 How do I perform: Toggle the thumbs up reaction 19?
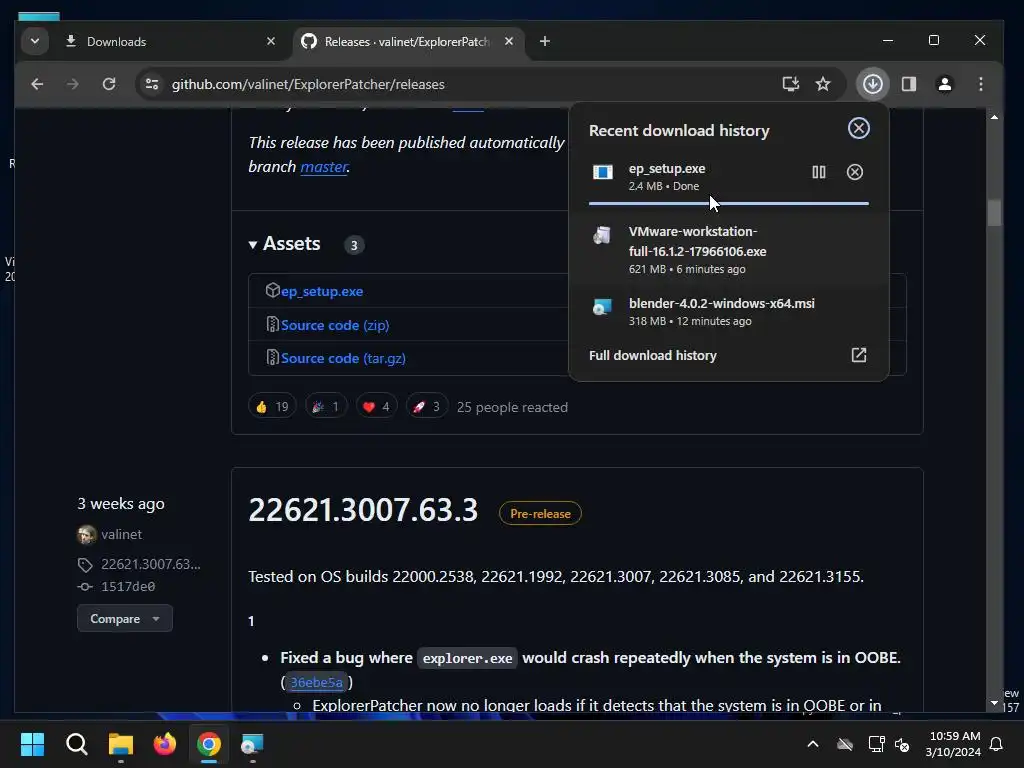(x=272, y=407)
